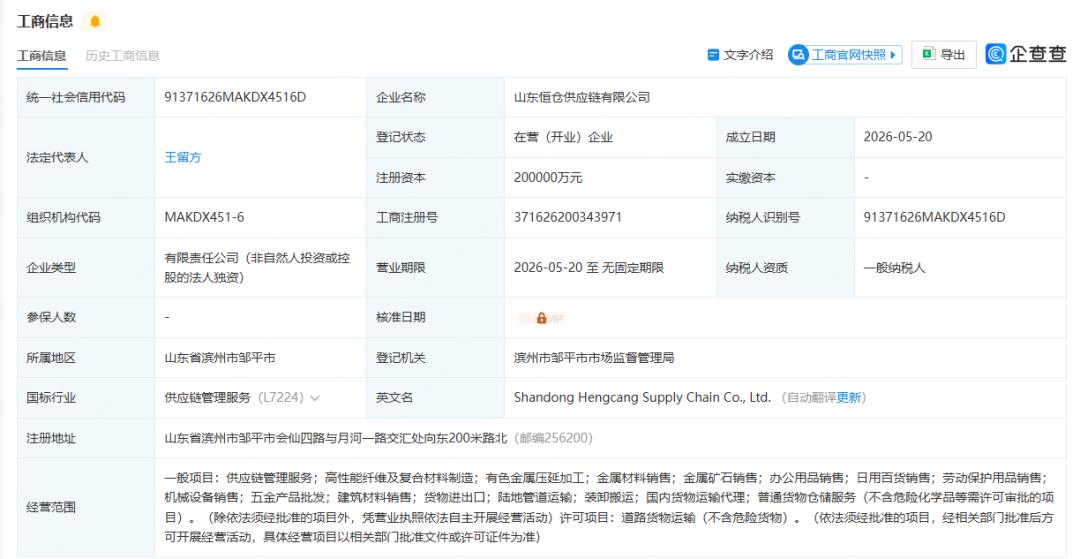Click the 注册地址 label cell
The width and height of the screenshot is (1080, 559).
(85, 438)
